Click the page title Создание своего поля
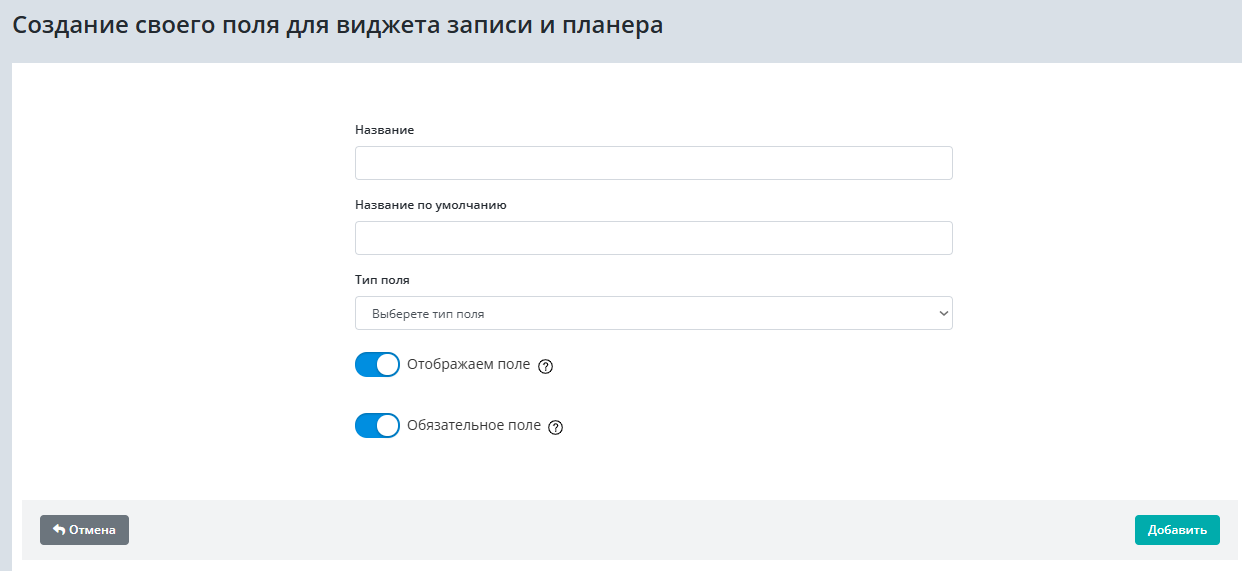 337,26
